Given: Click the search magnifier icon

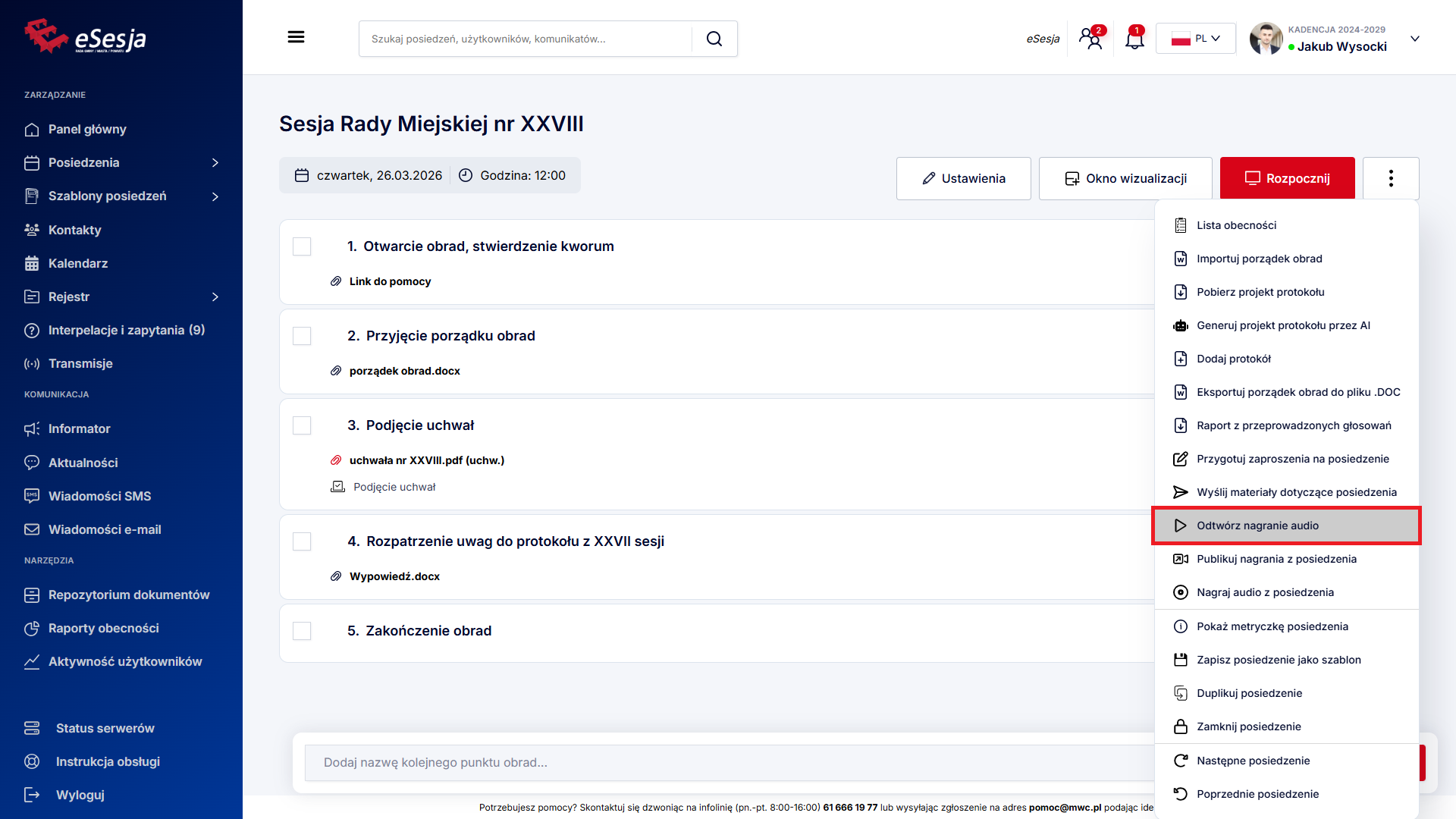Looking at the screenshot, I should point(714,39).
